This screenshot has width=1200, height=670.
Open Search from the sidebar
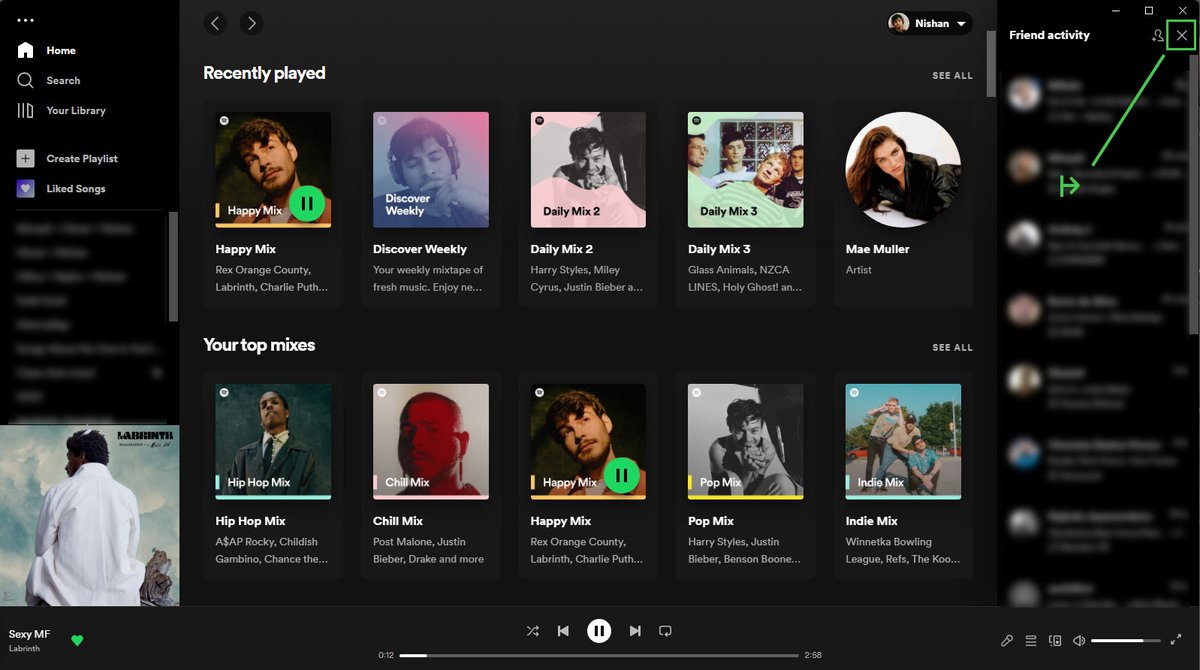[49, 80]
